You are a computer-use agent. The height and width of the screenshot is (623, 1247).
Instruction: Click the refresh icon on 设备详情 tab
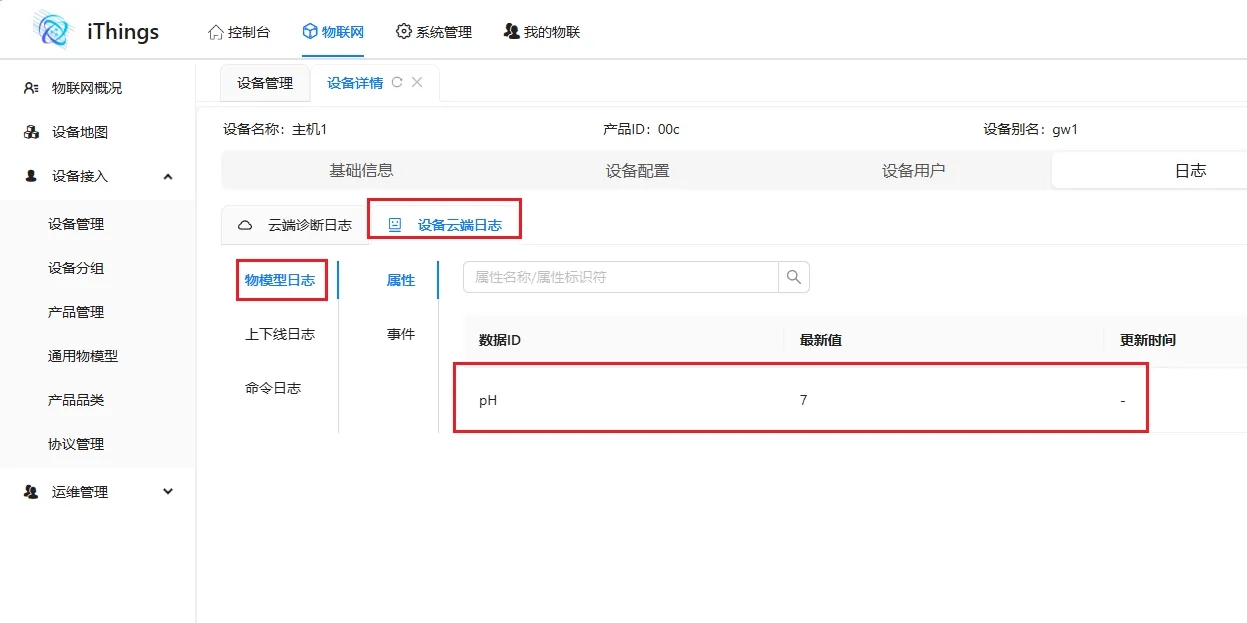click(x=397, y=83)
